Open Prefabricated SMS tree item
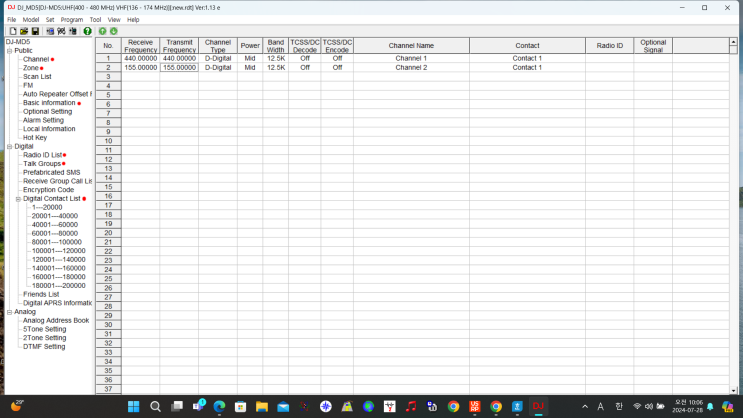This screenshot has width=743, height=418. tap(52, 173)
